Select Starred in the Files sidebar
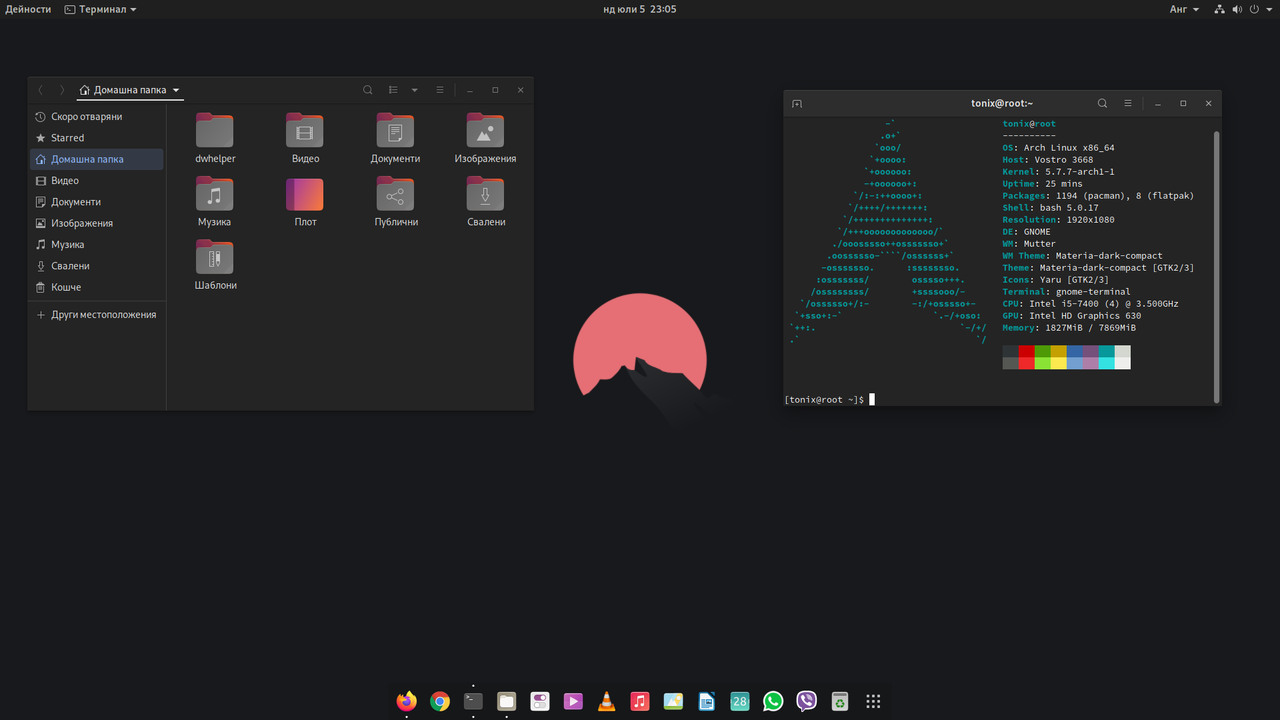1280x720 pixels. [97, 138]
